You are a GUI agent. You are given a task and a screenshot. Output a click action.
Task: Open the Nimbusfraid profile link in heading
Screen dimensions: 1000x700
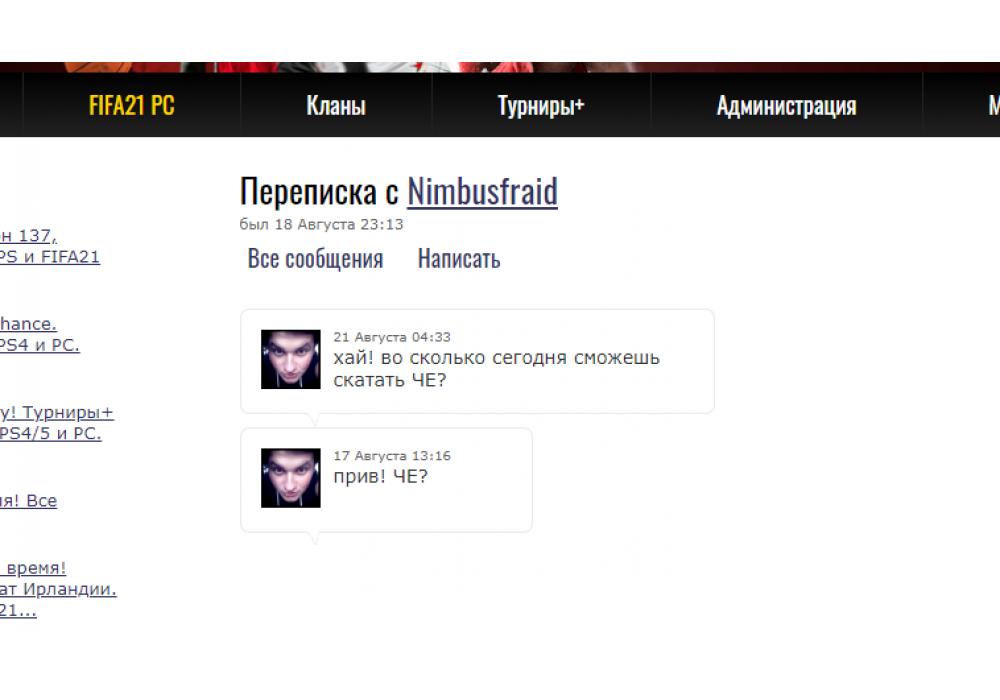482,191
